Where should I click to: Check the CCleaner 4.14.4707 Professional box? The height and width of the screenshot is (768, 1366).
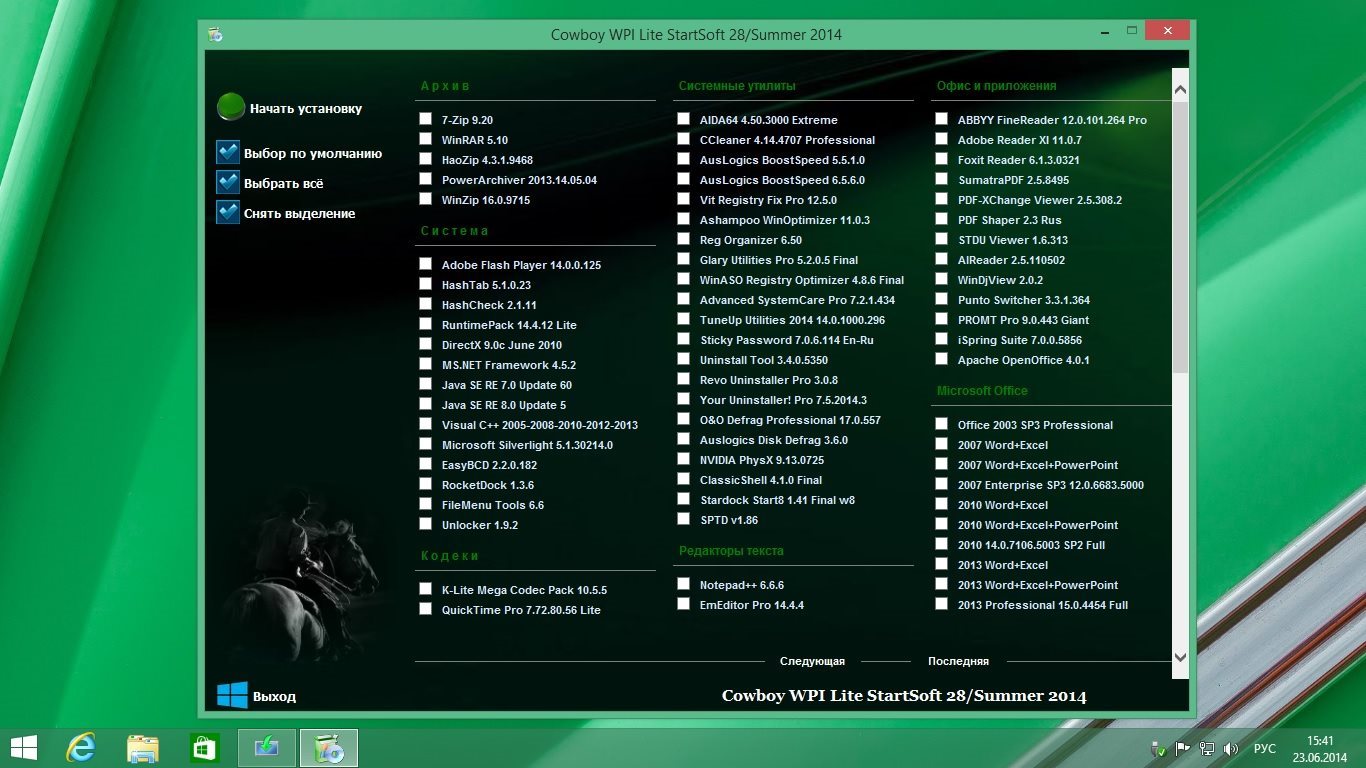coord(684,139)
